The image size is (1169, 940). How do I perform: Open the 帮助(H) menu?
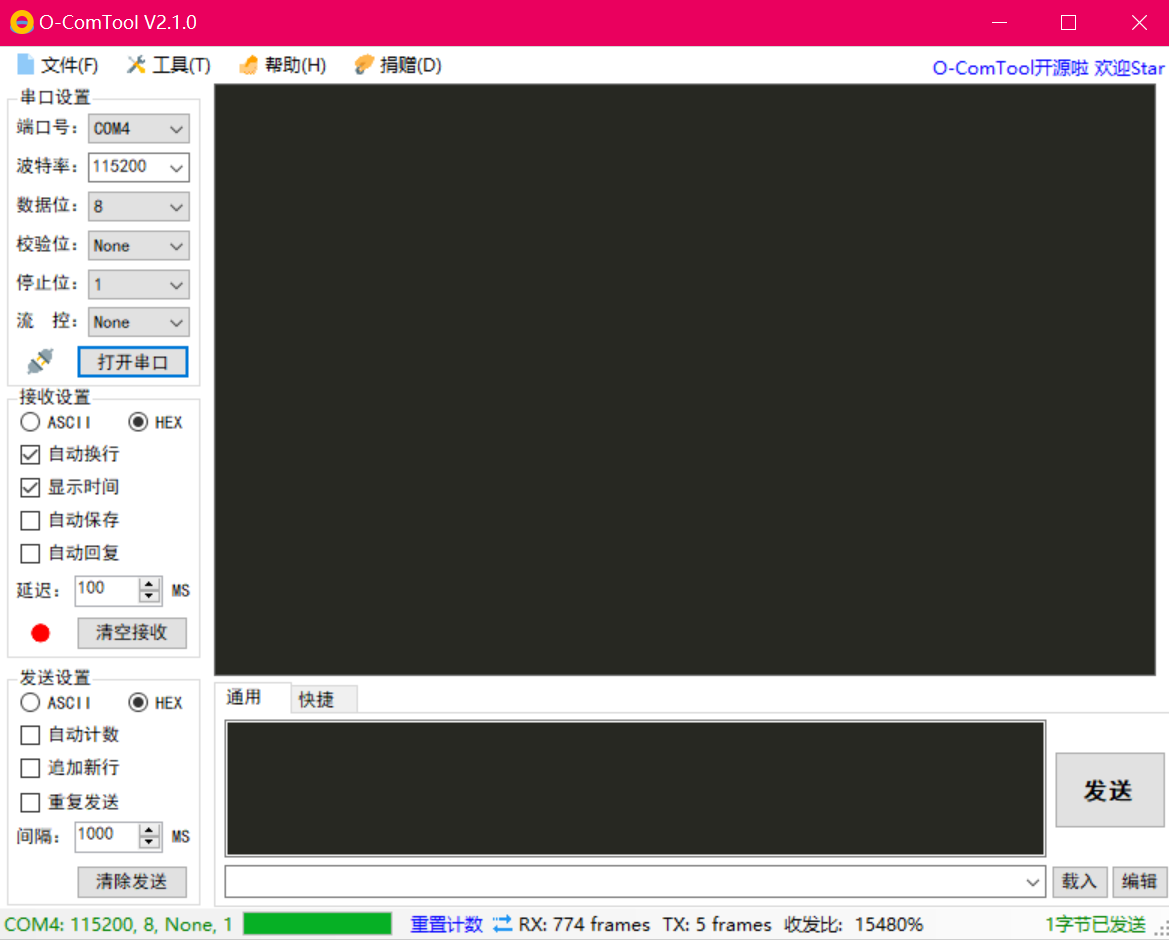tap(283, 65)
